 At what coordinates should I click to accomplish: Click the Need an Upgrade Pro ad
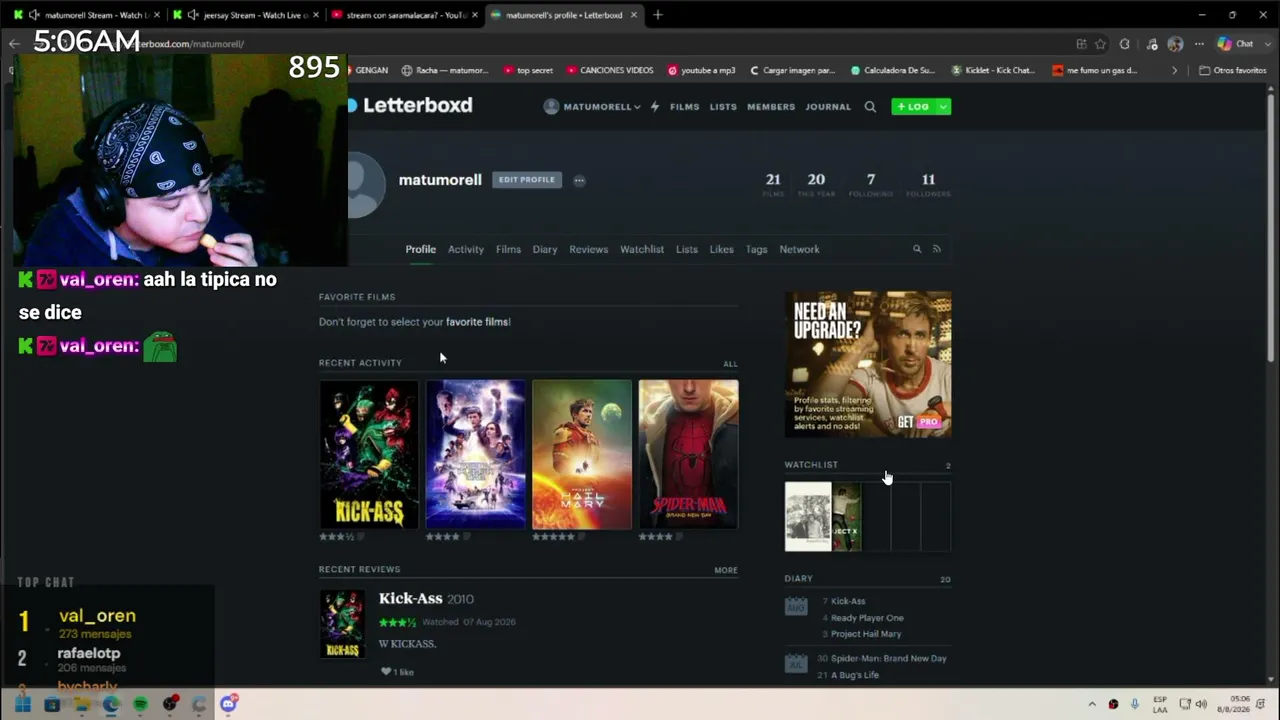(x=868, y=364)
